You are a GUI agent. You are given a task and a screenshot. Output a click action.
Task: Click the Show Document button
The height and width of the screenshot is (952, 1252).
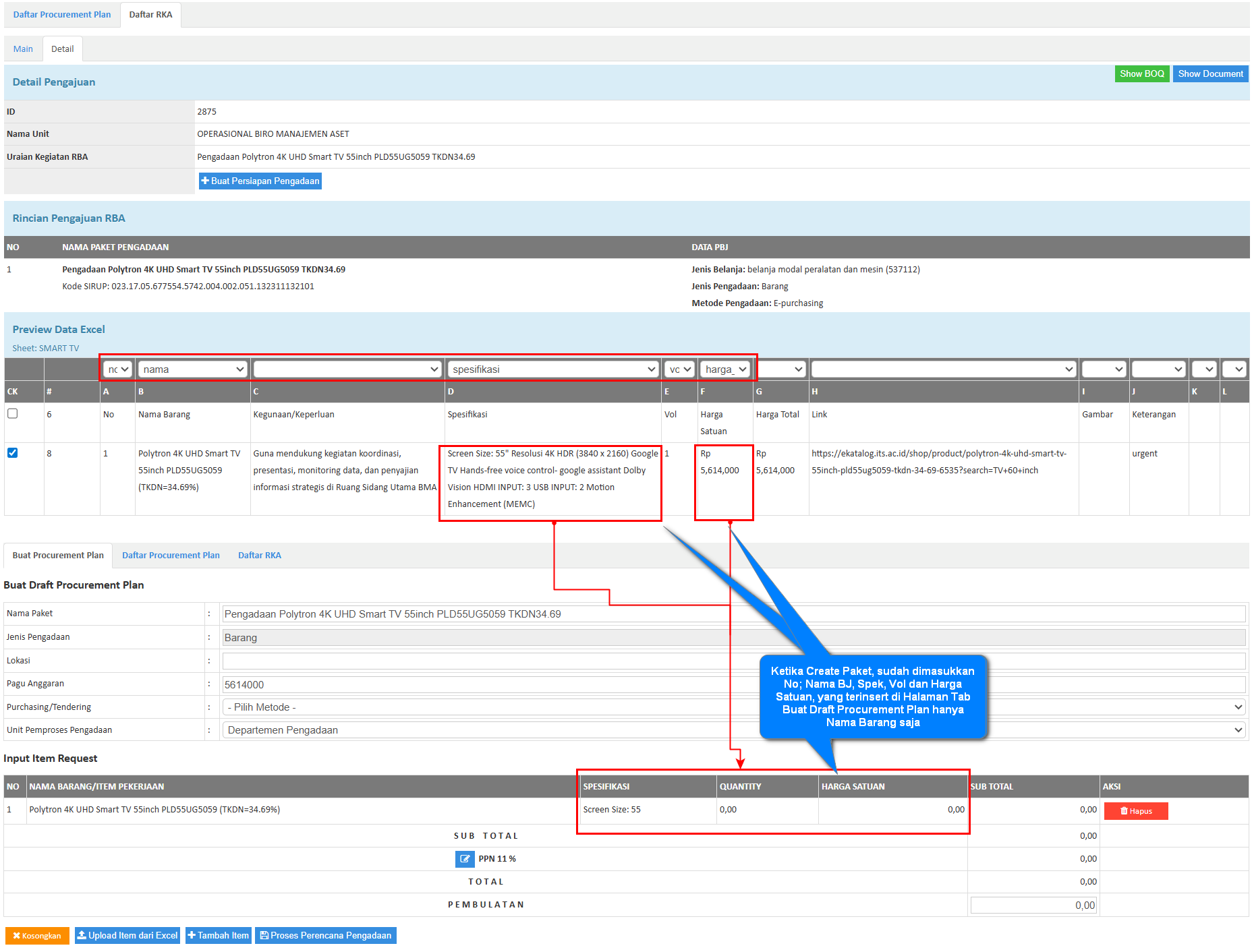coord(1210,74)
